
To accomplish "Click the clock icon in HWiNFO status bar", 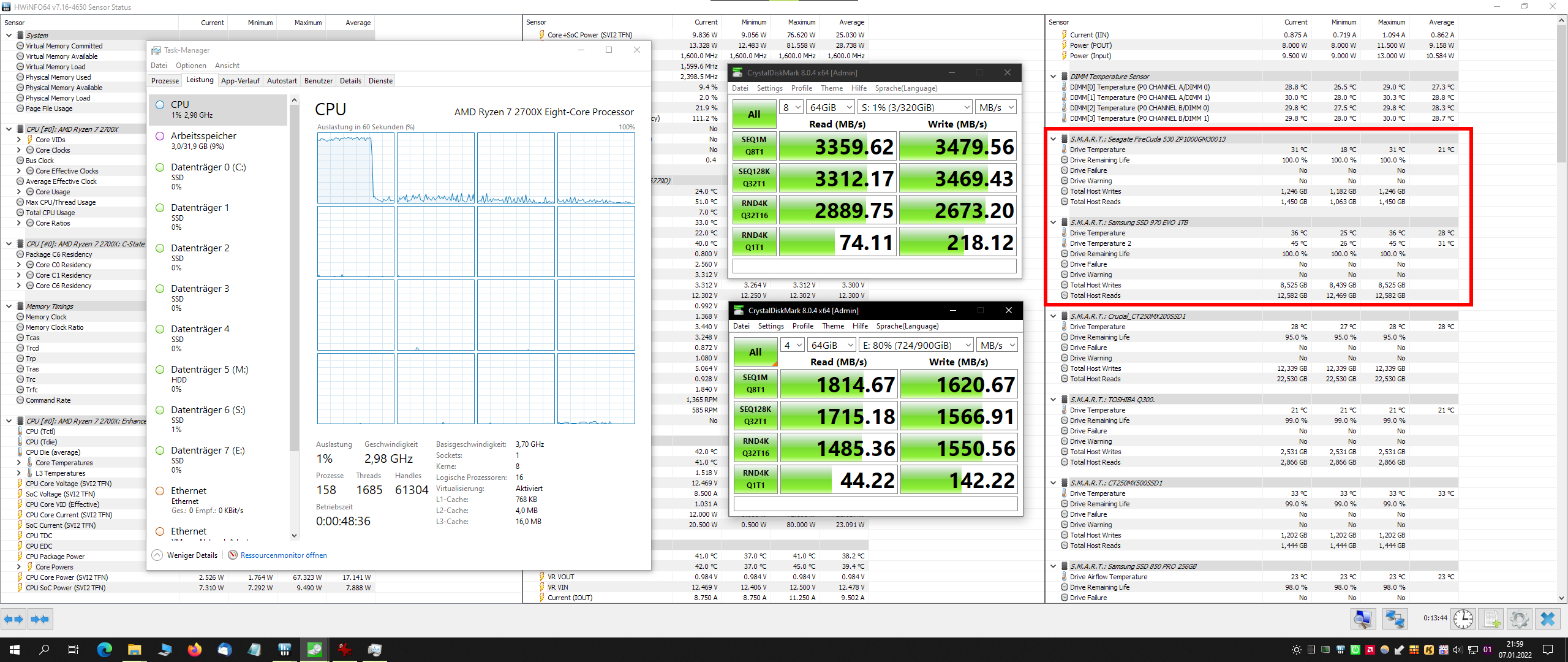I will coord(1463,618).
